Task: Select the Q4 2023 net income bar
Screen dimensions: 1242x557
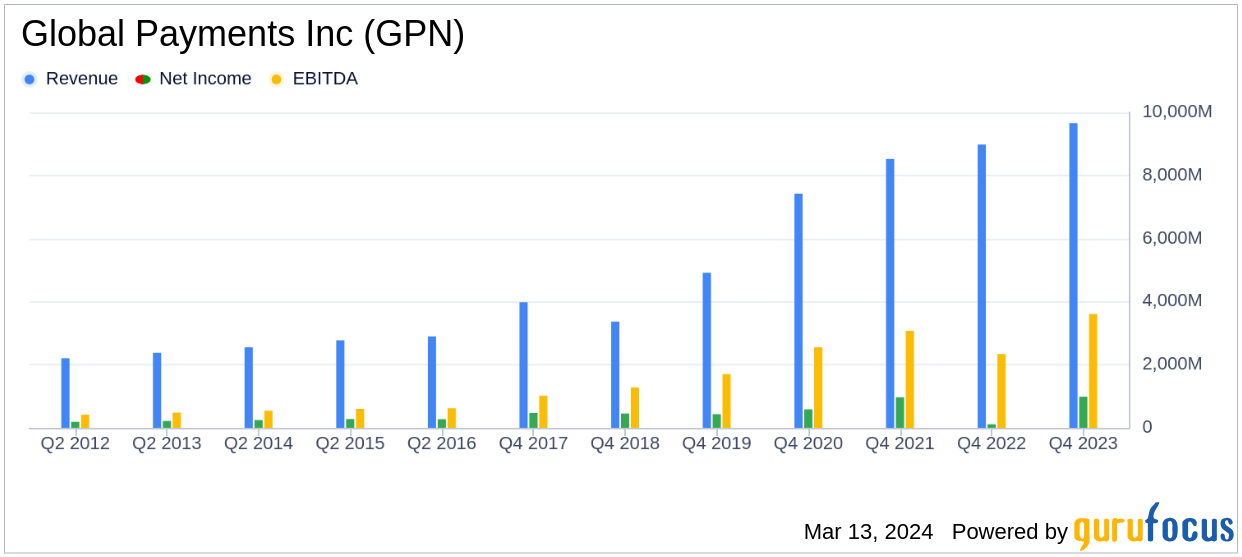Action: point(1083,412)
